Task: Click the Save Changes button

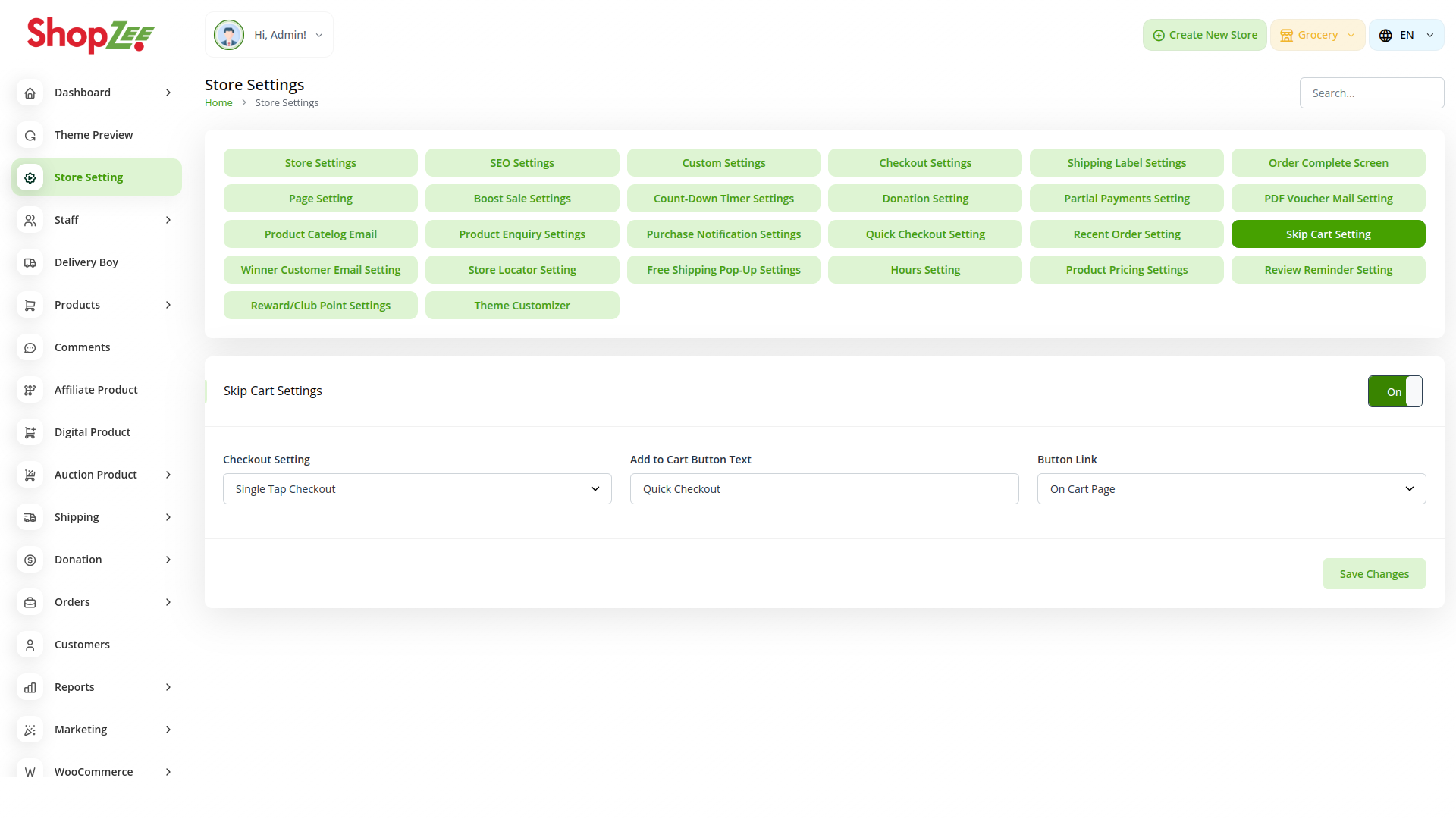Action: [1373, 574]
